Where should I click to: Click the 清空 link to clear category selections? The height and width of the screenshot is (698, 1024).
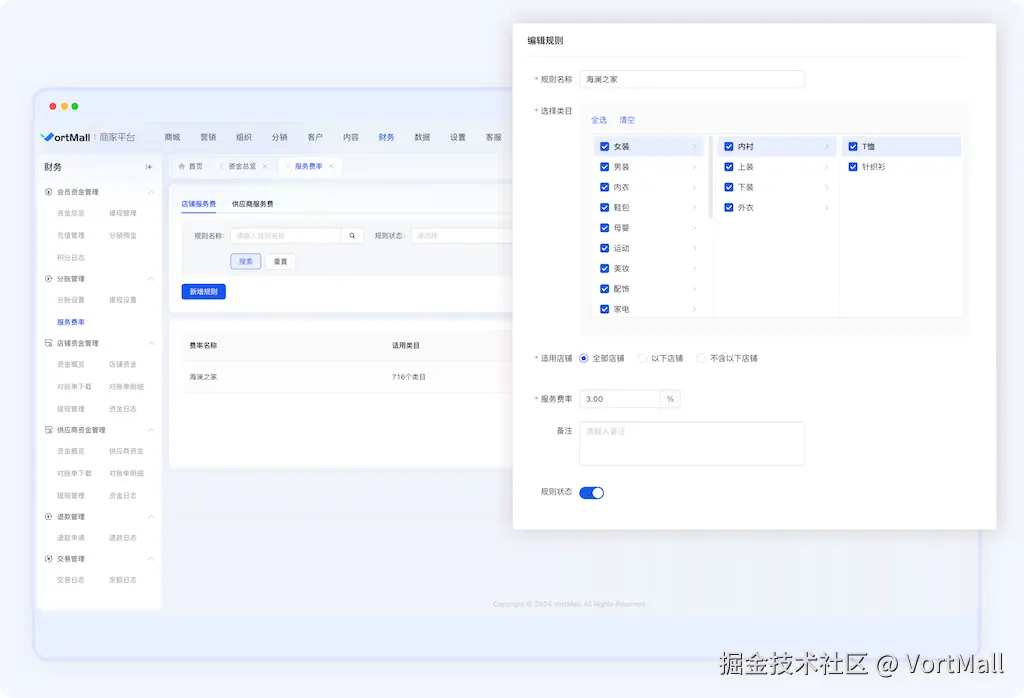(627, 120)
